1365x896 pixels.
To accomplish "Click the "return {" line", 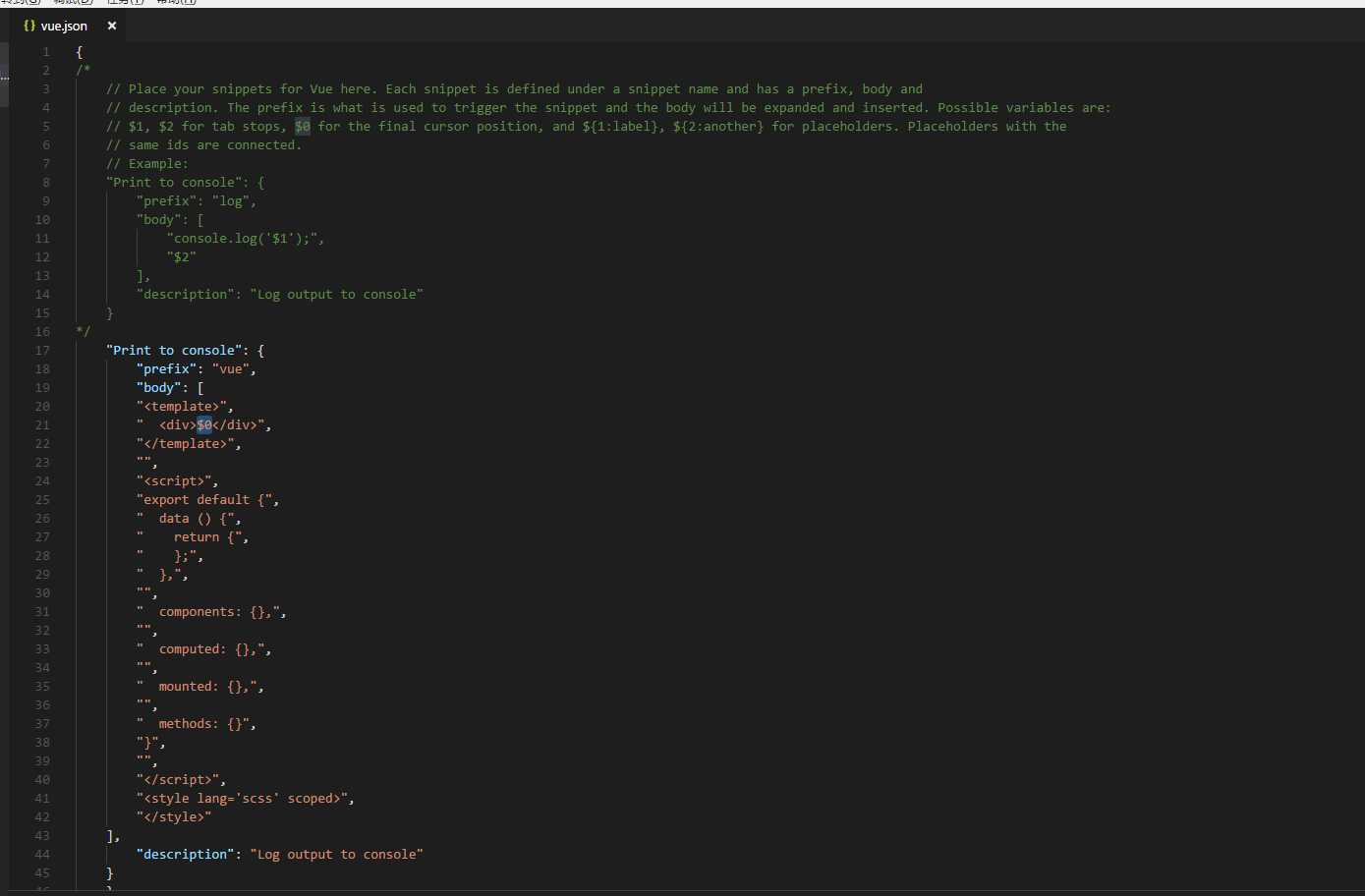I will (x=193, y=537).
